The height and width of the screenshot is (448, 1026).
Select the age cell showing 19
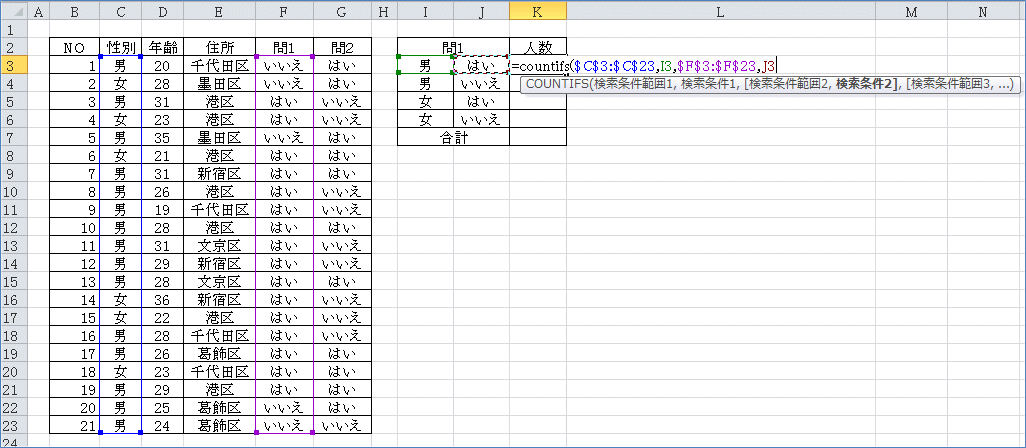pyautogui.click(x=162, y=209)
